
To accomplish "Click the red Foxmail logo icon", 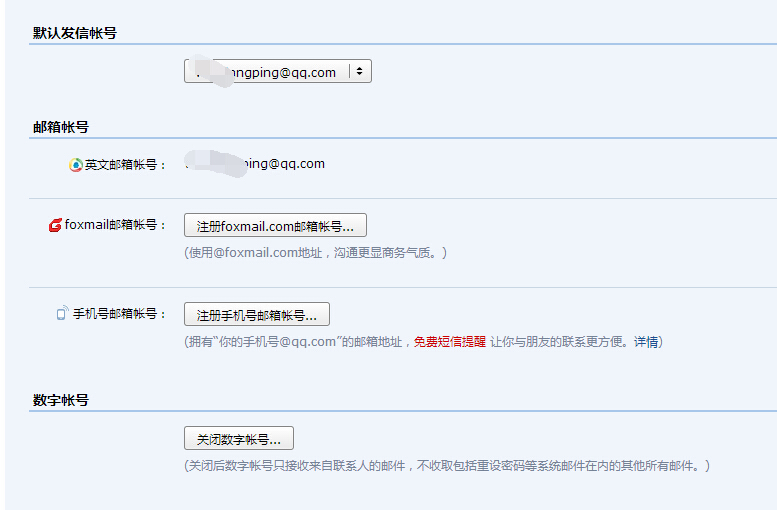I will tap(55, 225).
